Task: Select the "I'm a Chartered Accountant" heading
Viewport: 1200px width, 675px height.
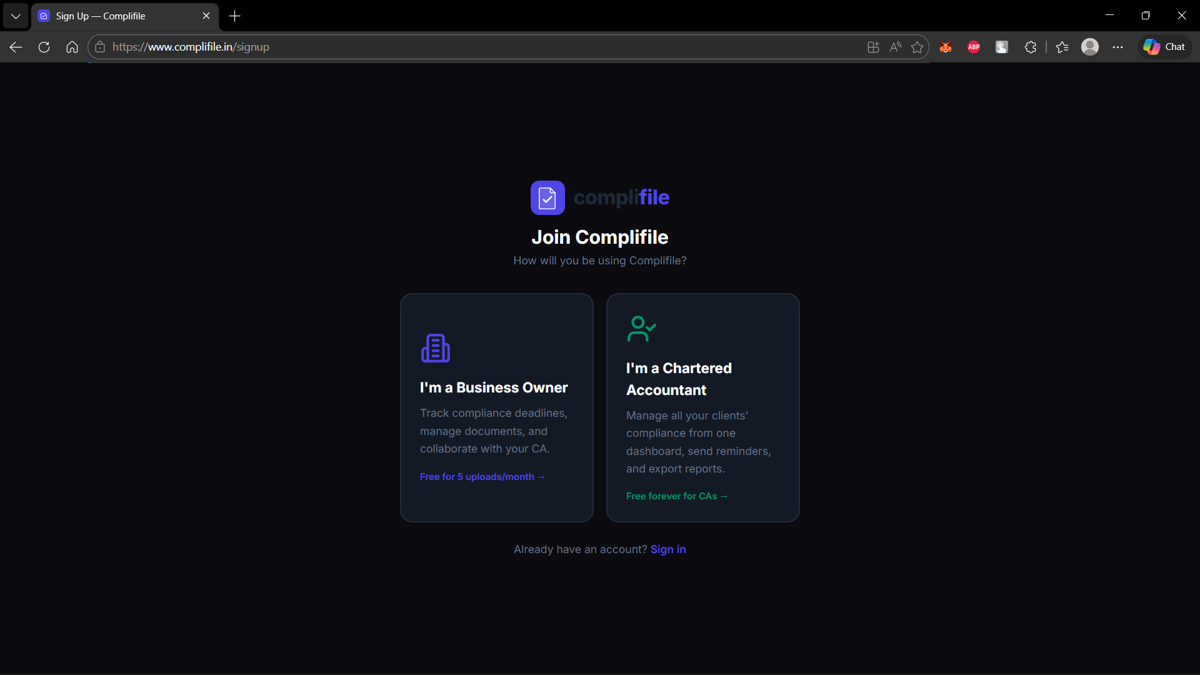Action: pos(679,379)
